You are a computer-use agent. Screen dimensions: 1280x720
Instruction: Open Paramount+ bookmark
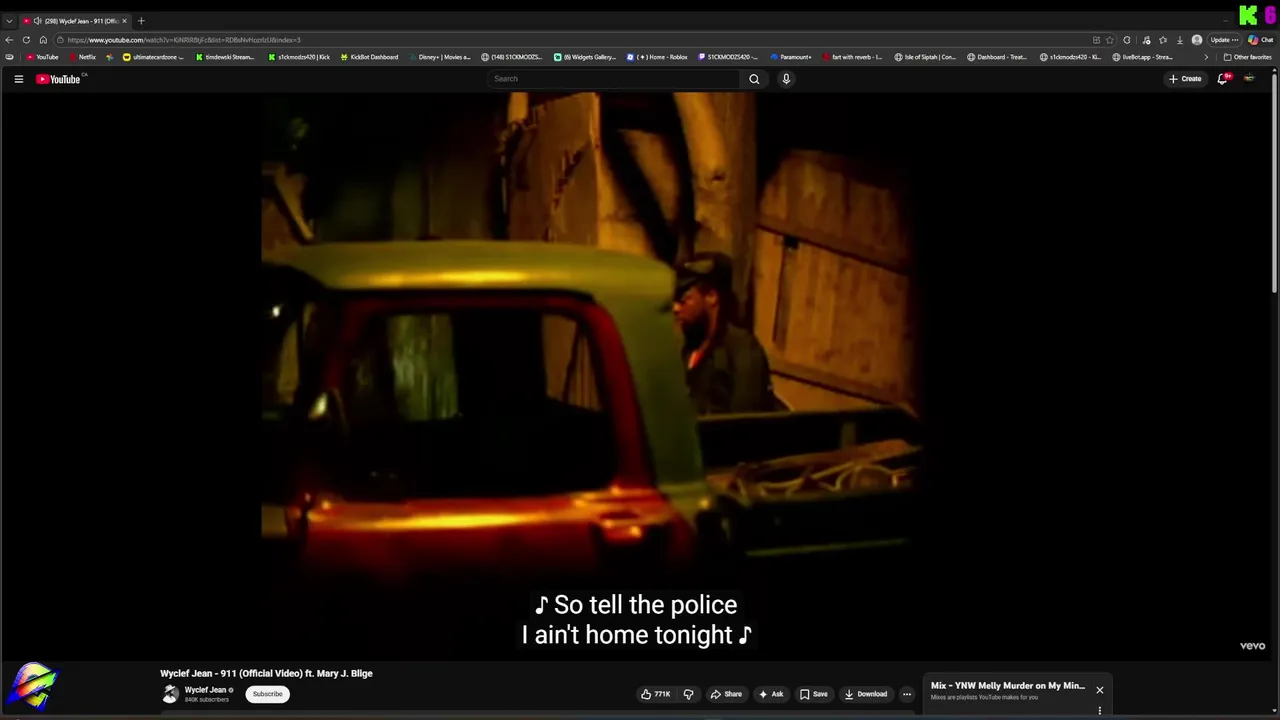click(x=790, y=57)
